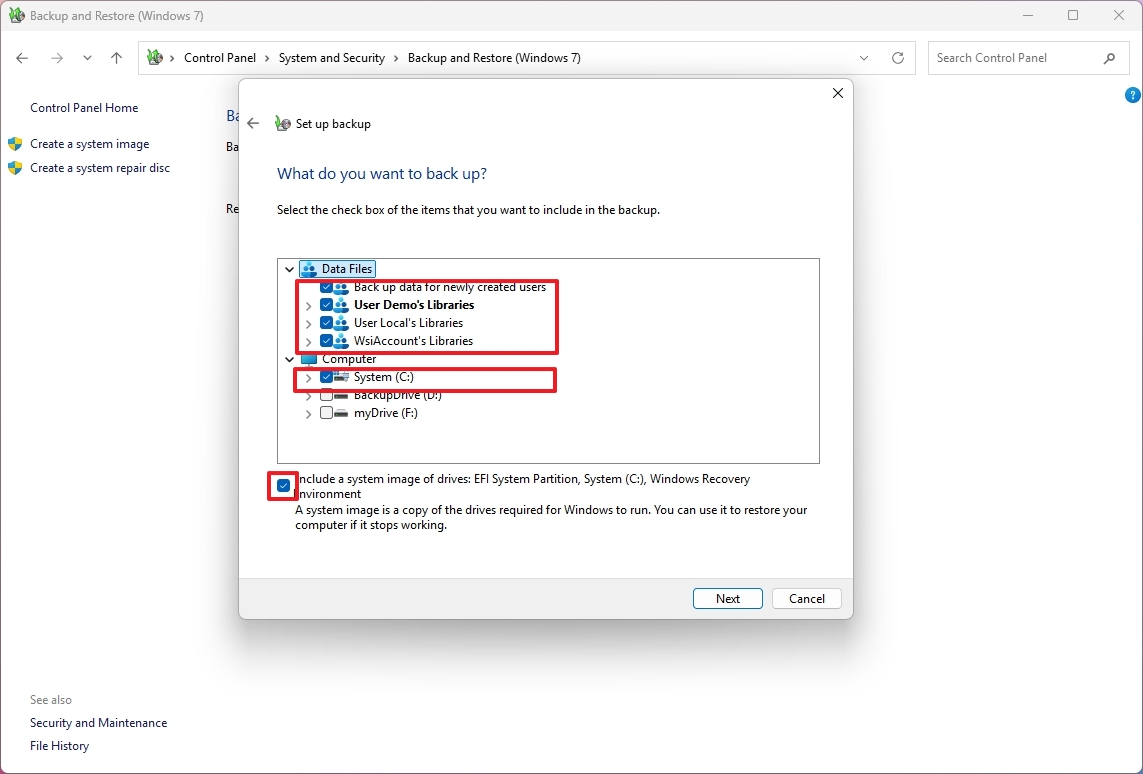This screenshot has height=774, width=1143.
Task: Minimize the Backup and Restore window
Action: pyautogui.click(x=1028, y=15)
